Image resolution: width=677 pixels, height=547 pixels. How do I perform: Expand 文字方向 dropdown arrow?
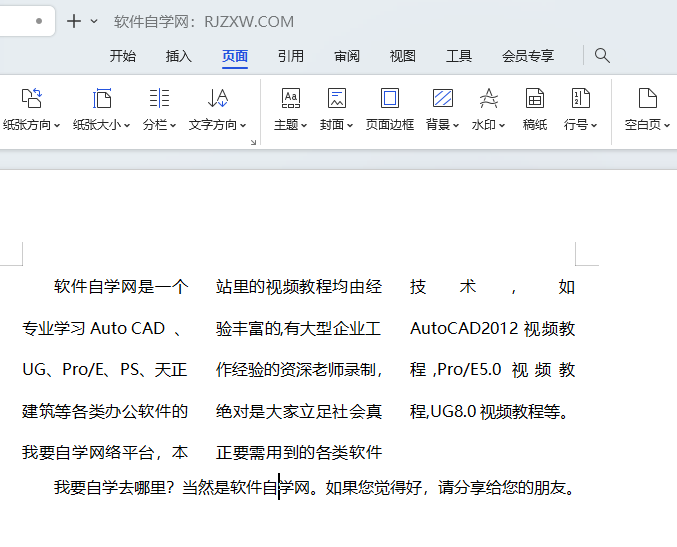pyautogui.click(x=243, y=125)
